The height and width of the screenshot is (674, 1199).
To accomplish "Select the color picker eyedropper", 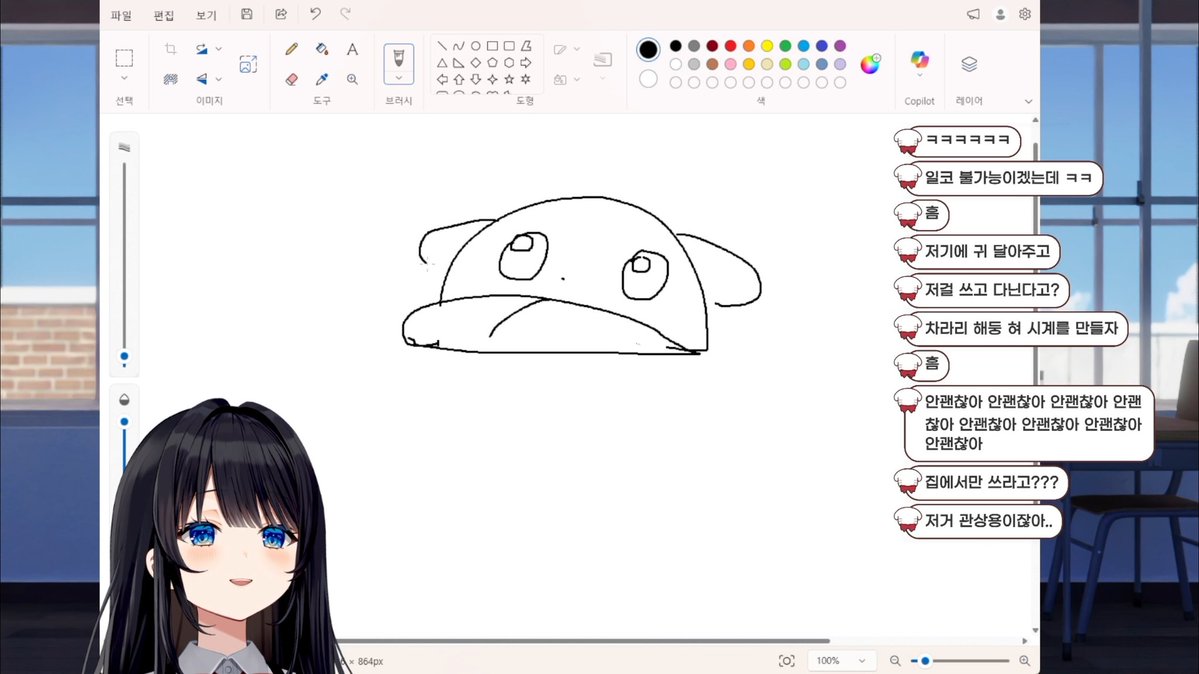I will pyautogui.click(x=322, y=79).
